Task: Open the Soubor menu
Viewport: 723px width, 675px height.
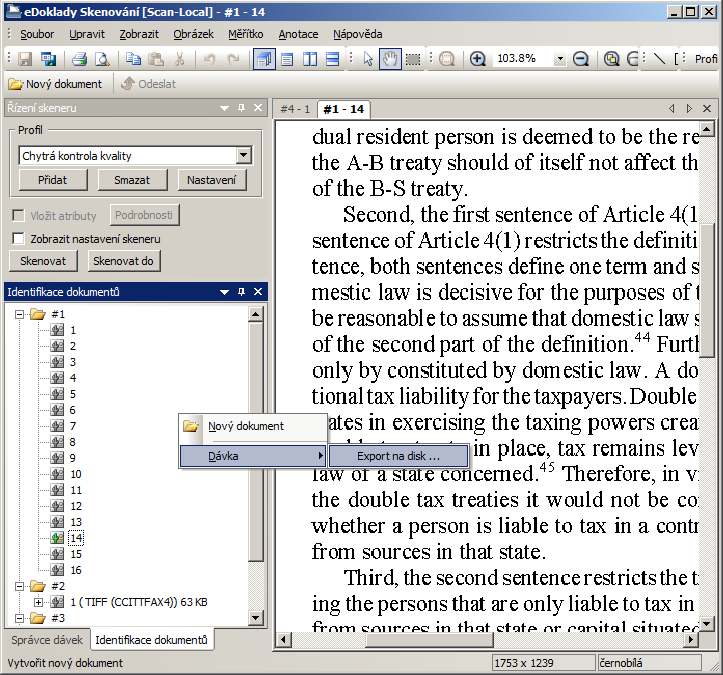Action: pos(37,34)
